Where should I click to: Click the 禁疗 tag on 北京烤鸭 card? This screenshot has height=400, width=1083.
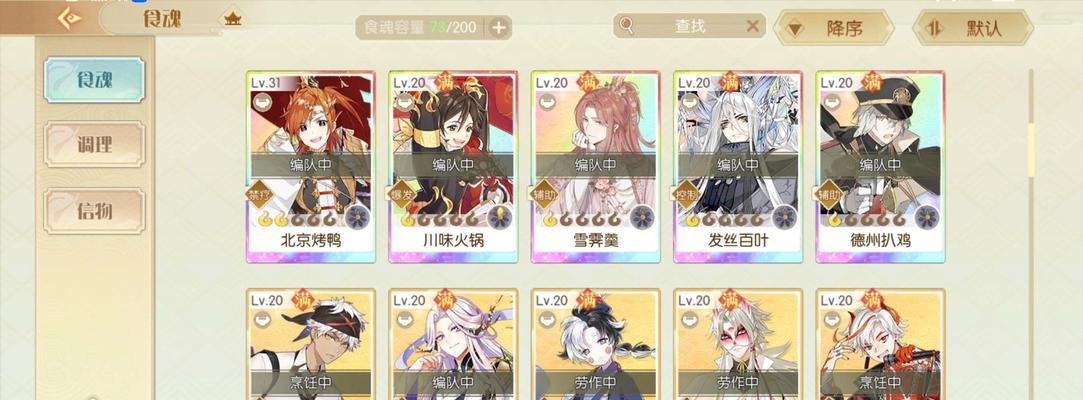click(260, 195)
